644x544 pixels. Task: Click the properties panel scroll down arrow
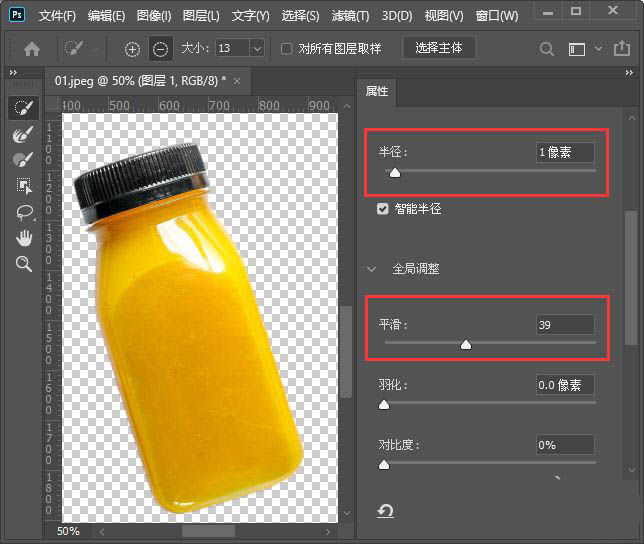(631, 469)
